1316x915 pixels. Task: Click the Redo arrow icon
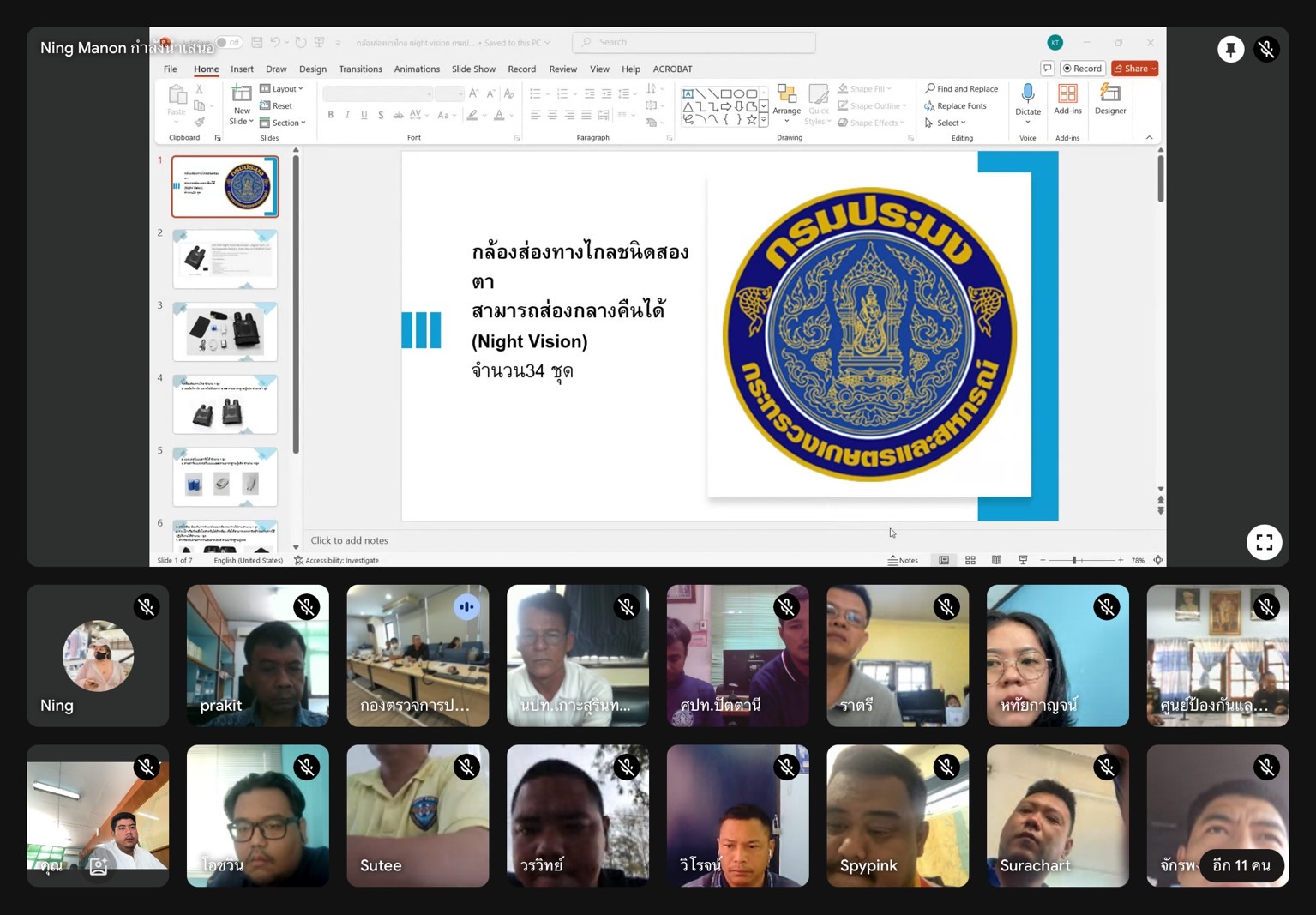tap(301, 42)
